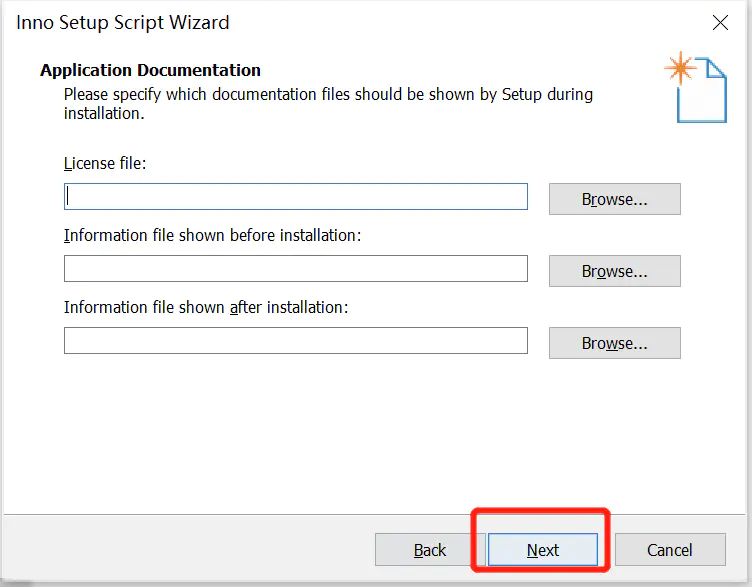Image resolution: width=752 pixels, height=587 pixels.
Task: Click the Application Documentation heading
Action: (151, 70)
